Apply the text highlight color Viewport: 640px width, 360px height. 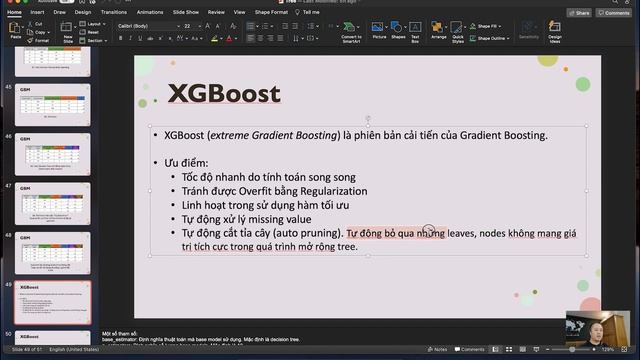coord(214,38)
